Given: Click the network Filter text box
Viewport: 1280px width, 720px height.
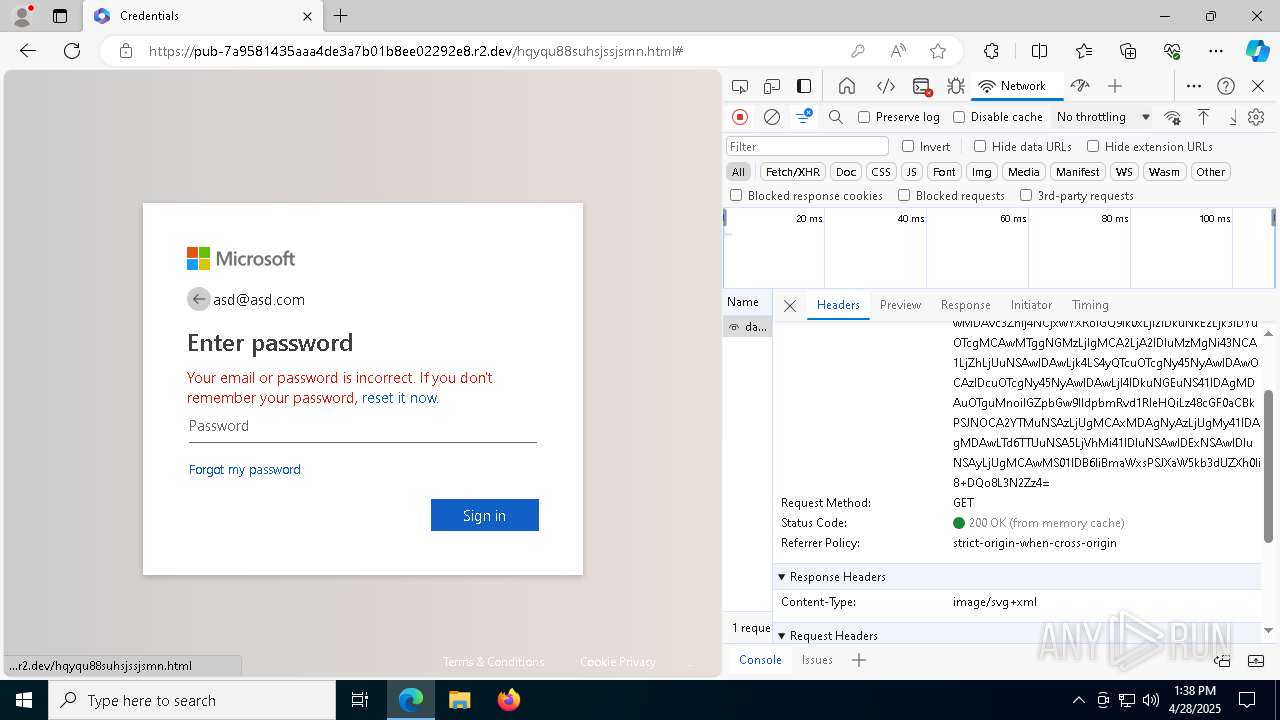Looking at the screenshot, I should (807, 146).
